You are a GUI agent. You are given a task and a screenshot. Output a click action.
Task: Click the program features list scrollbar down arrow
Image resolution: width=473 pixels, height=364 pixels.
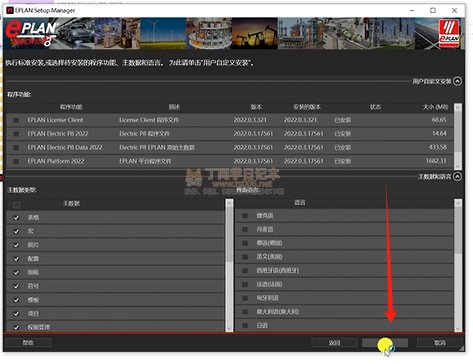(x=458, y=165)
